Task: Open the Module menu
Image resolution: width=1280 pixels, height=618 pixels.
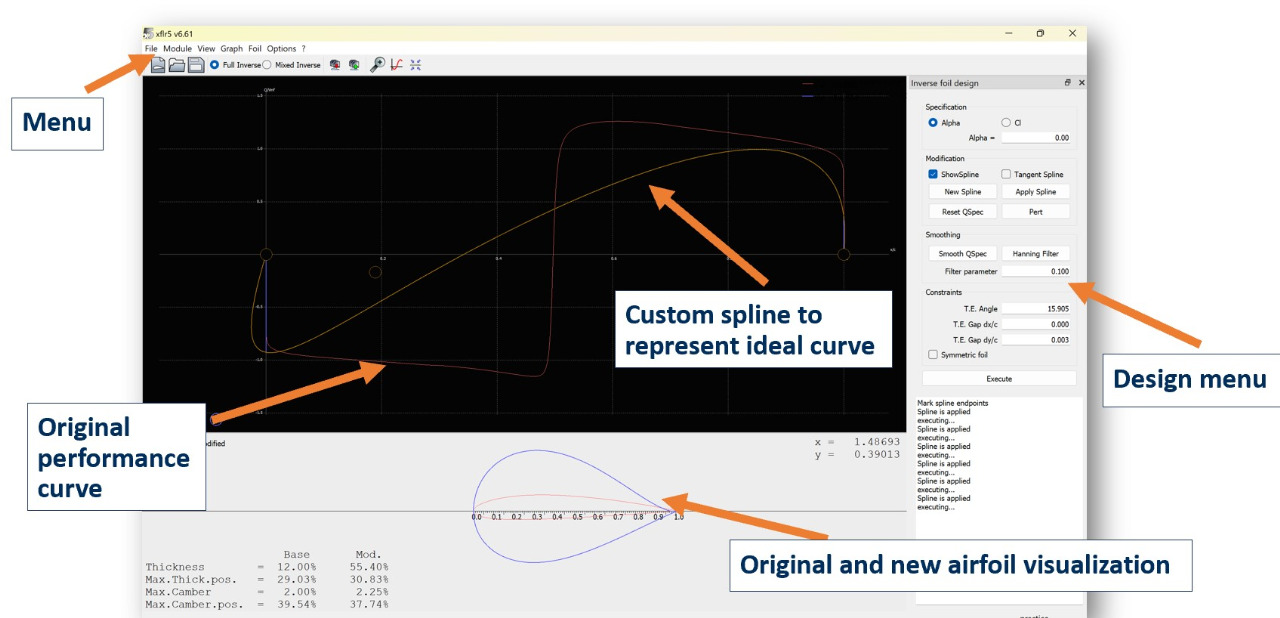Action: point(177,48)
